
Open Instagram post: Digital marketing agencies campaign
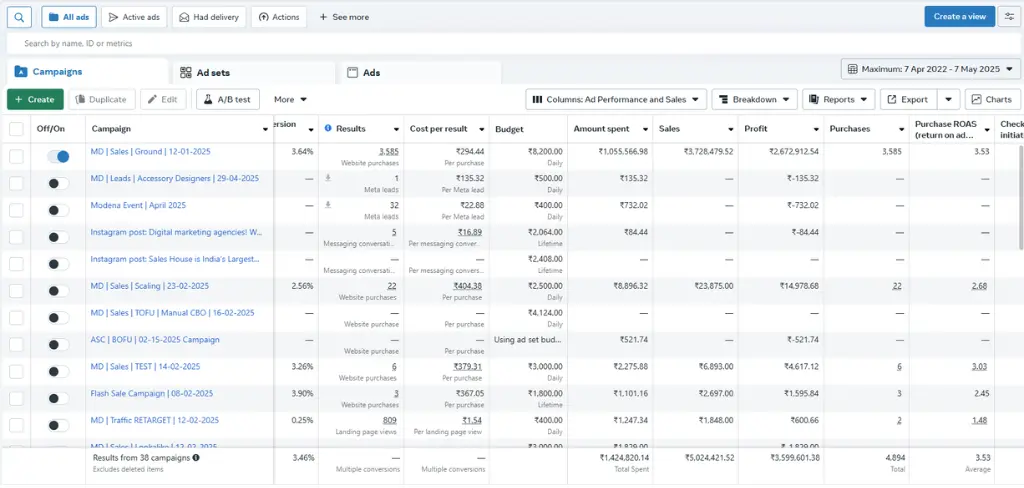(176, 232)
